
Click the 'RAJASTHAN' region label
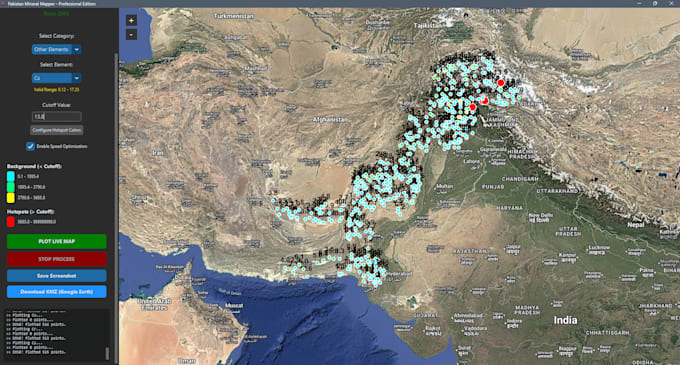tap(470, 251)
